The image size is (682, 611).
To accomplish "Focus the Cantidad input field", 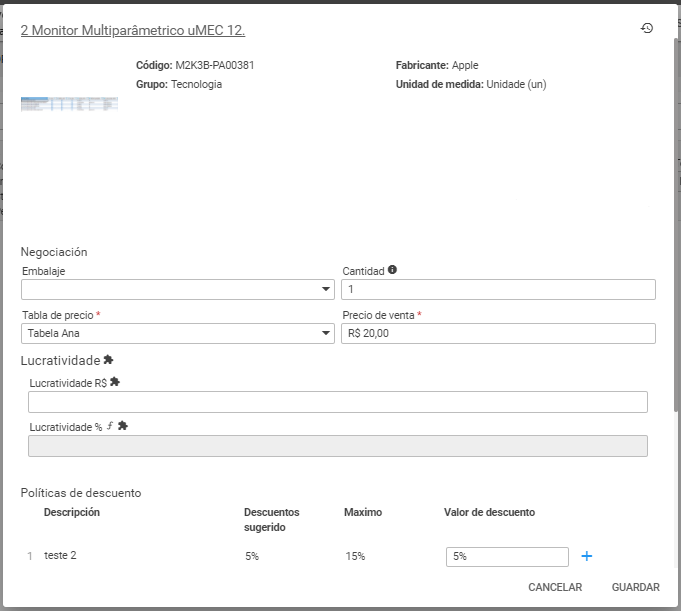I will pyautogui.click(x=498, y=290).
